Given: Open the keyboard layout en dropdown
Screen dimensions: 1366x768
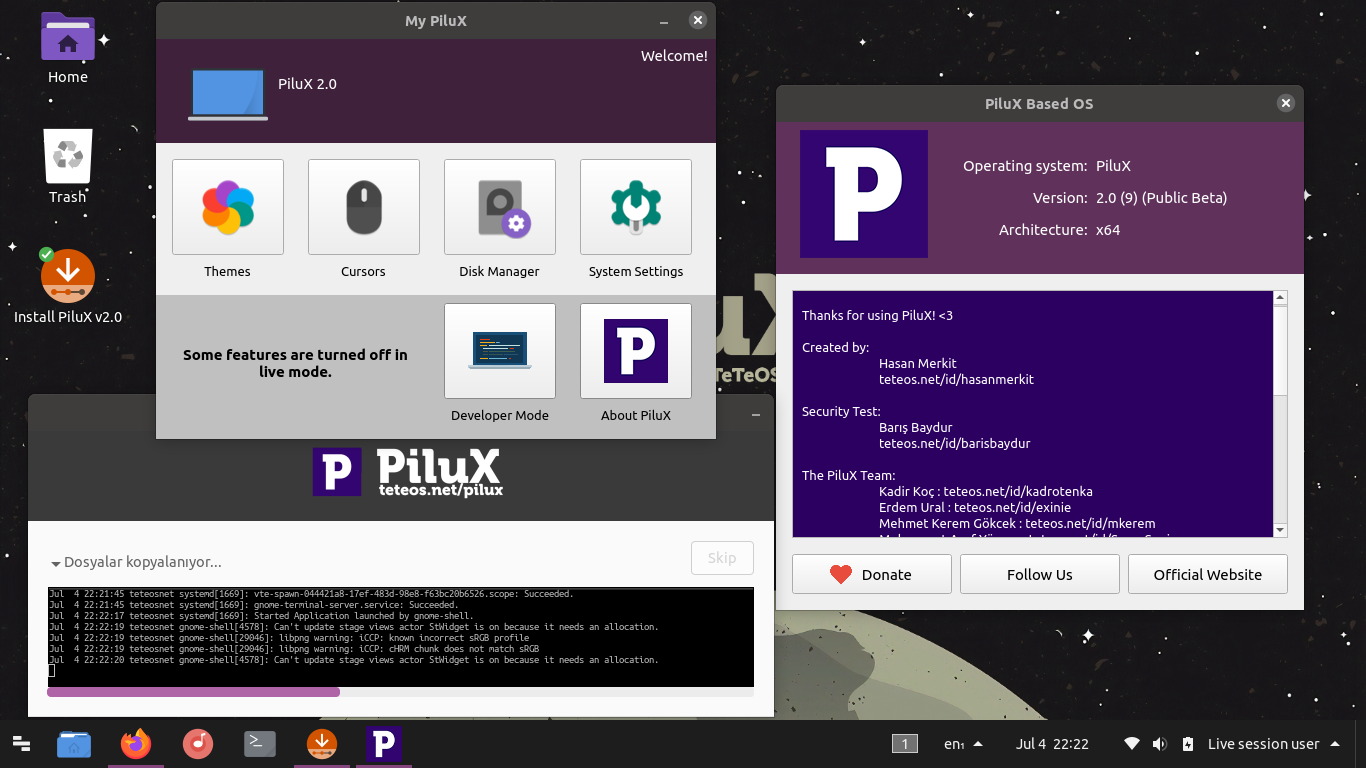Looking at the screenshot, I should 963,744.
